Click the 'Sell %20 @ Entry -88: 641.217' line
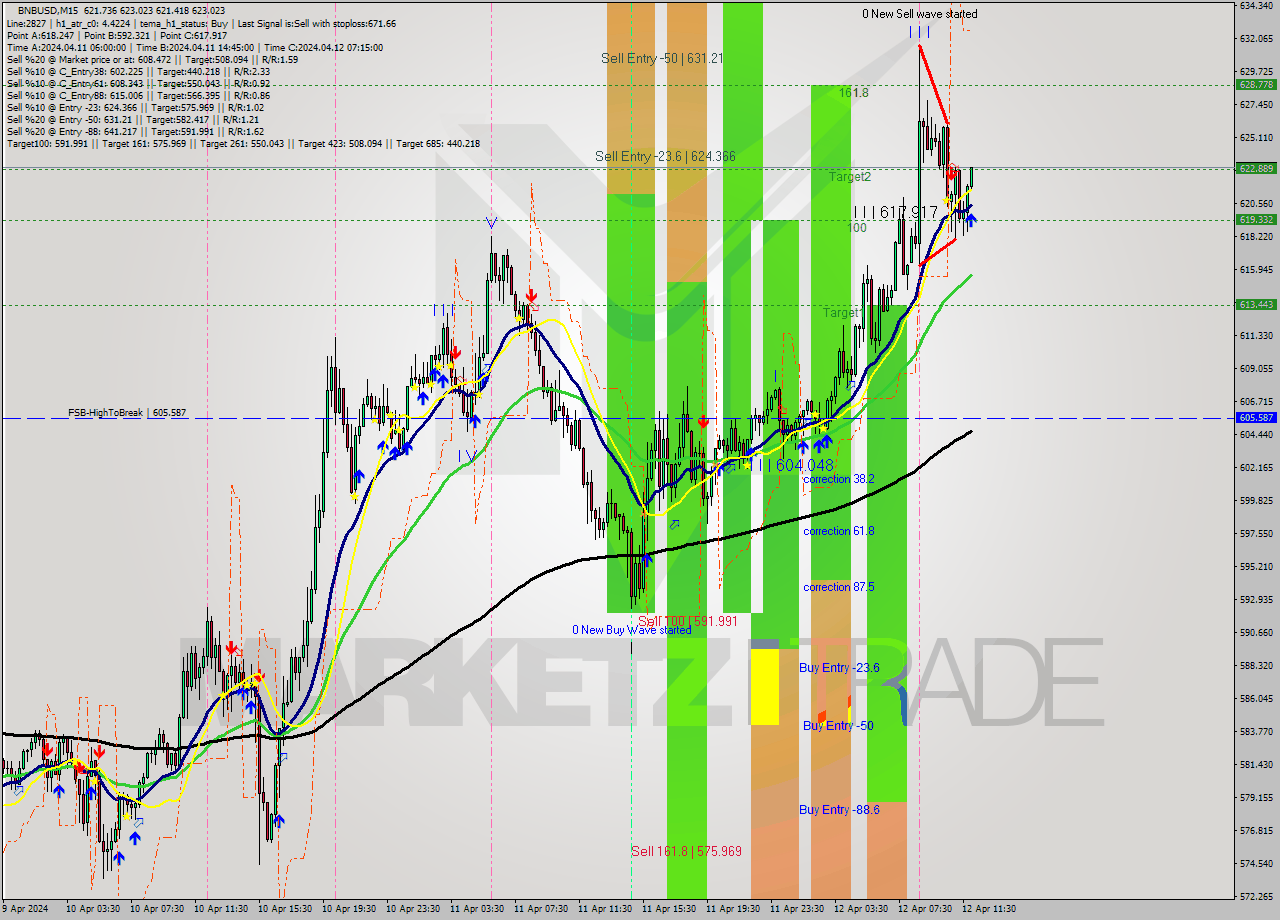Viewport: 1280px width, 920px height. 135,131
